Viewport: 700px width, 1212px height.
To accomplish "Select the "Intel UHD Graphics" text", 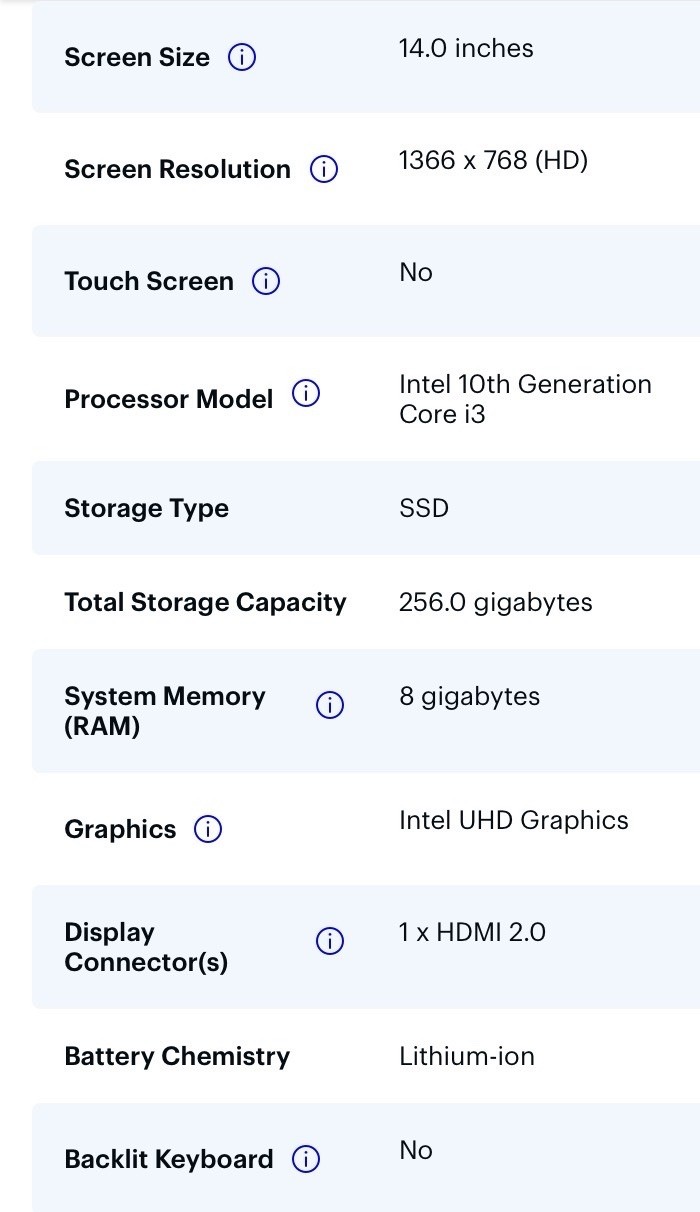I will pos(514,821).
